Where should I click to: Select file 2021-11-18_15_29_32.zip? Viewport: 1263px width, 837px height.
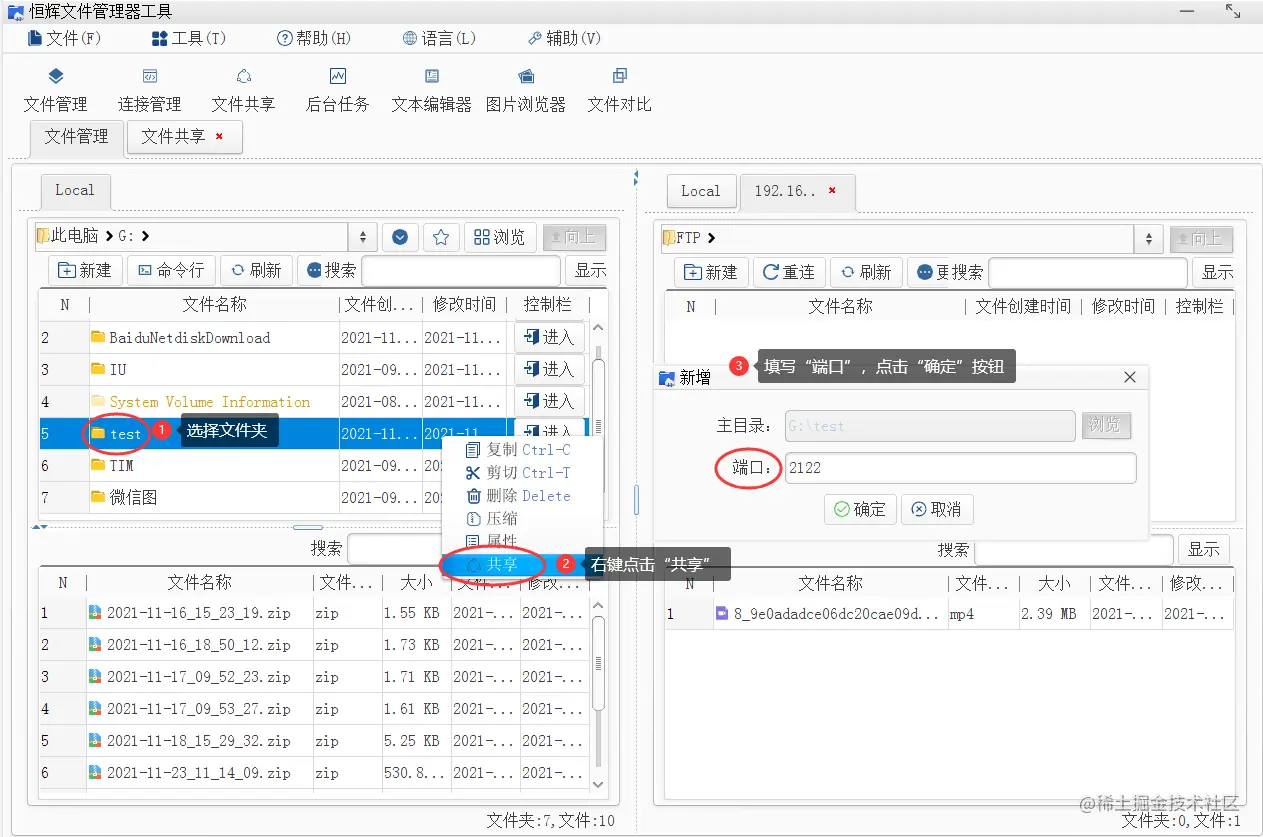[312, 741]
